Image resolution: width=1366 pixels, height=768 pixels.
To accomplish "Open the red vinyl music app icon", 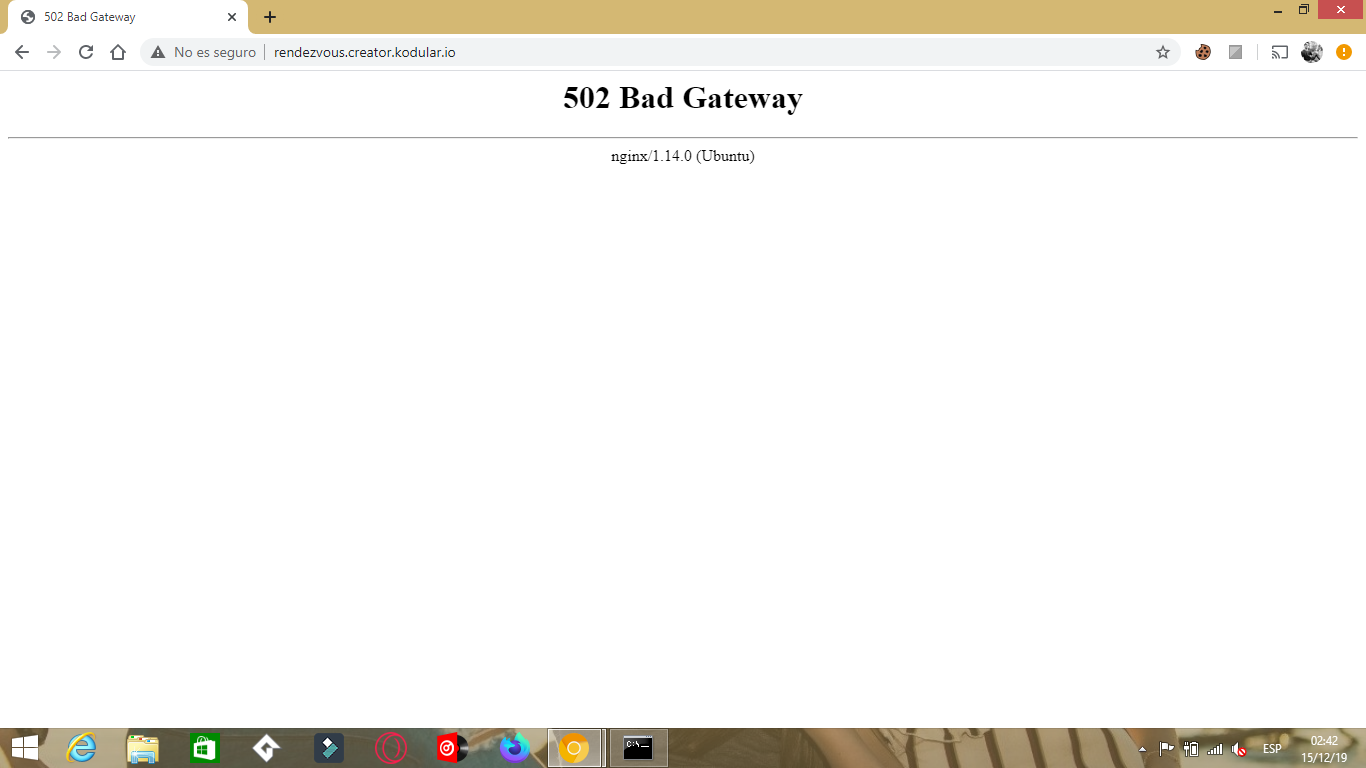I will 452,748.
